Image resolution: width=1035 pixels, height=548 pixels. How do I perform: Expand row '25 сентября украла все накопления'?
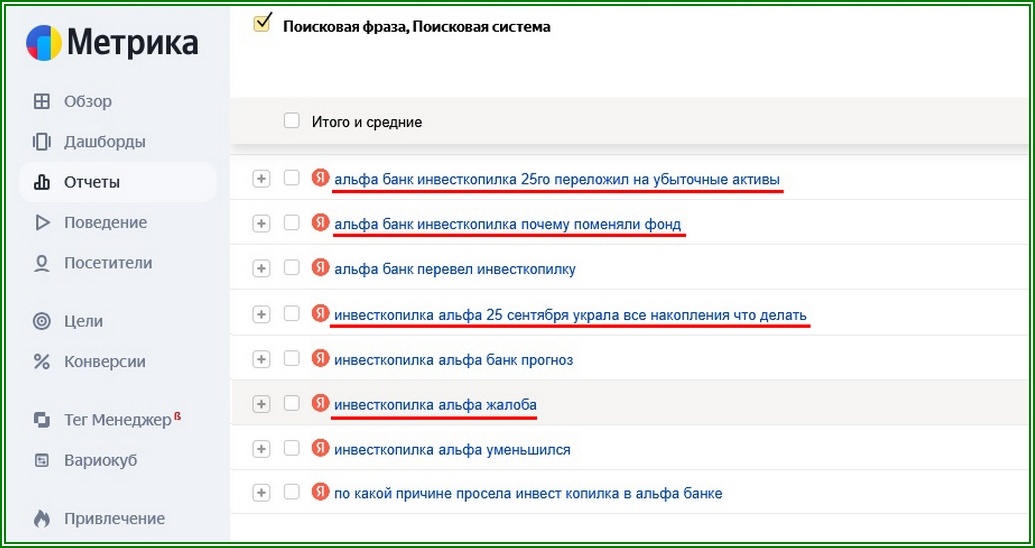[261, 314]
